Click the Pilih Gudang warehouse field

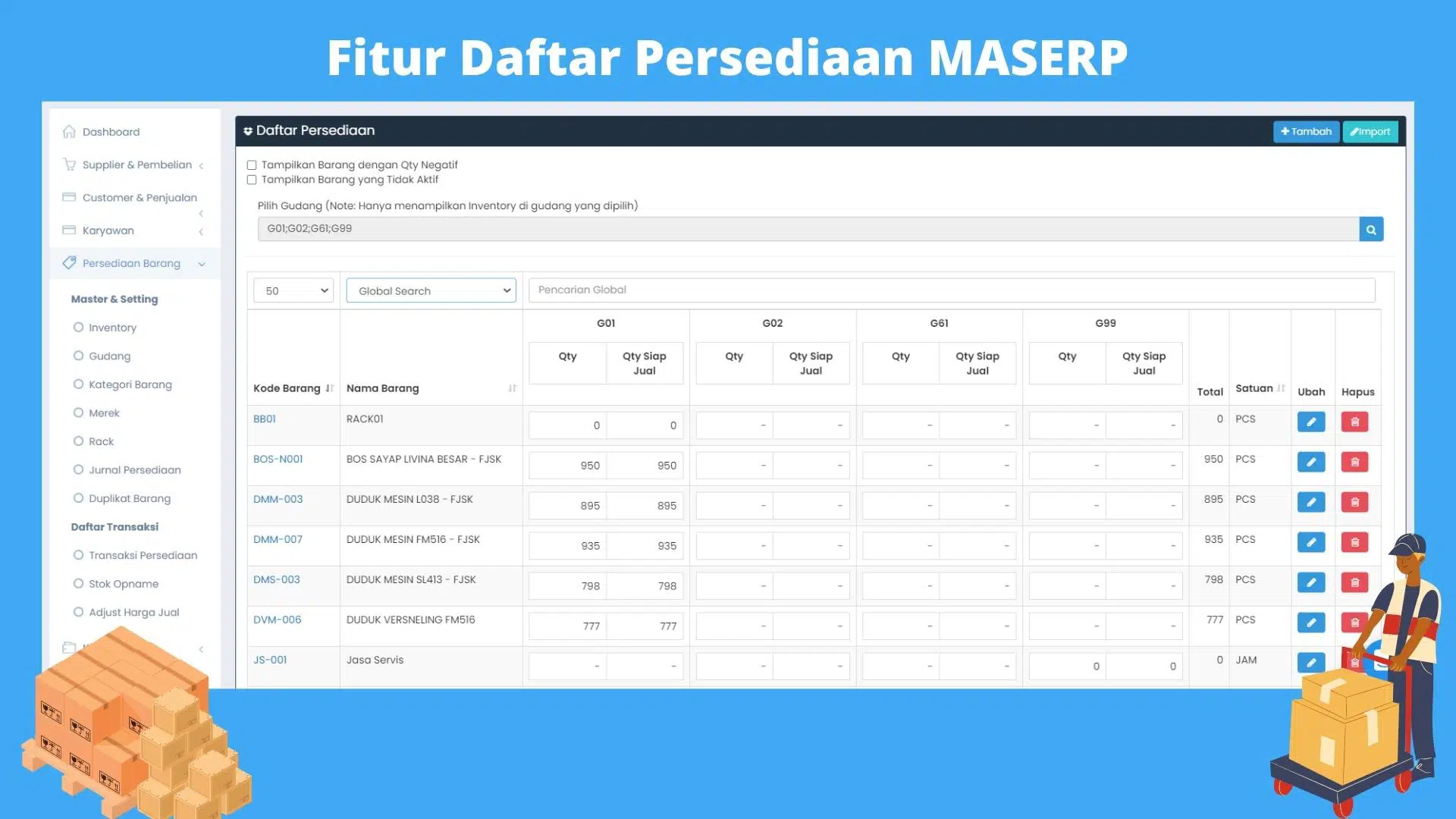click(808, 229)
